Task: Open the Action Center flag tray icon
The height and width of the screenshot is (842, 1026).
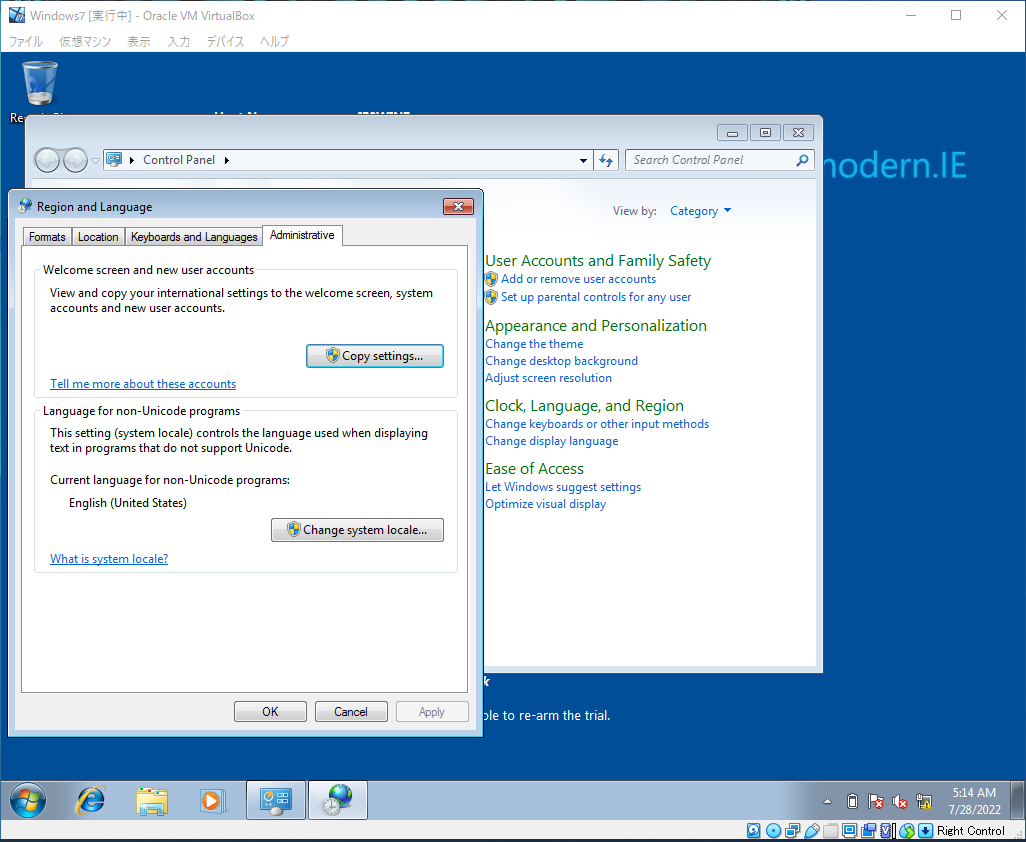Action: [876, 801]
